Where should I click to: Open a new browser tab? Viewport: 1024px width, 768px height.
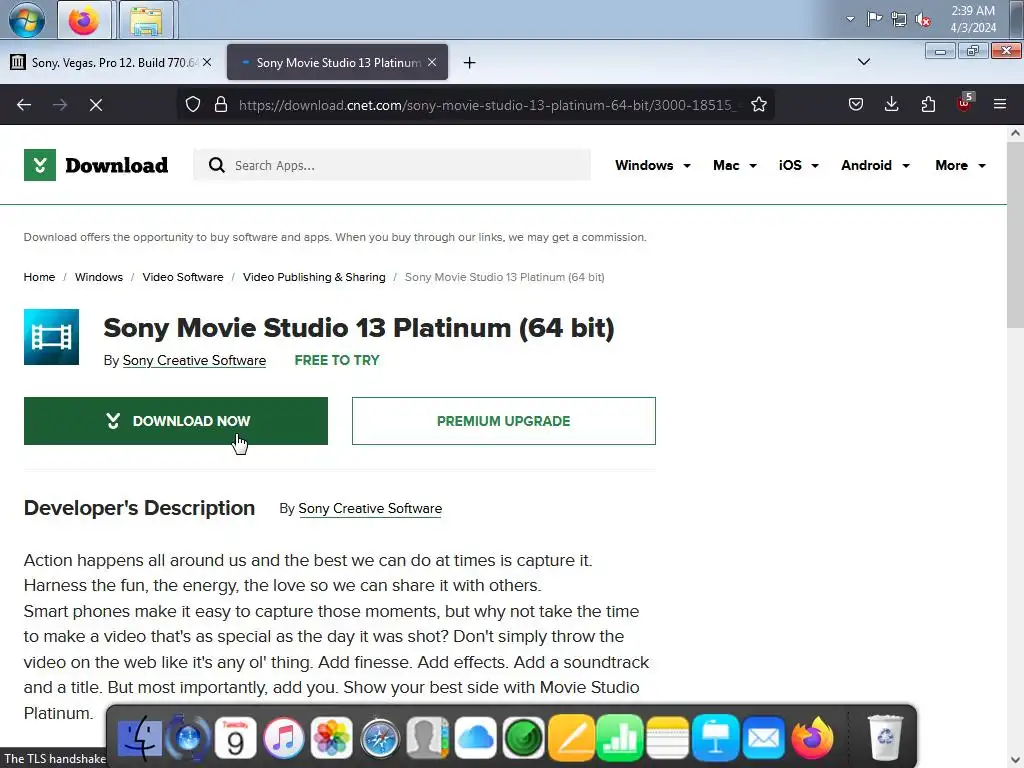[469, 63]
